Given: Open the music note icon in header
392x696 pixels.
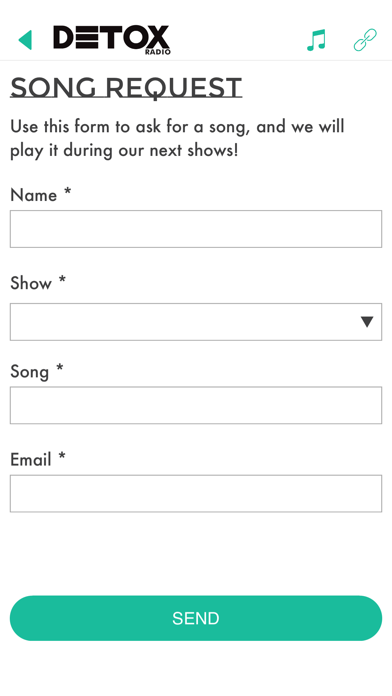Looking at the screenshot, I should point(317,40).
